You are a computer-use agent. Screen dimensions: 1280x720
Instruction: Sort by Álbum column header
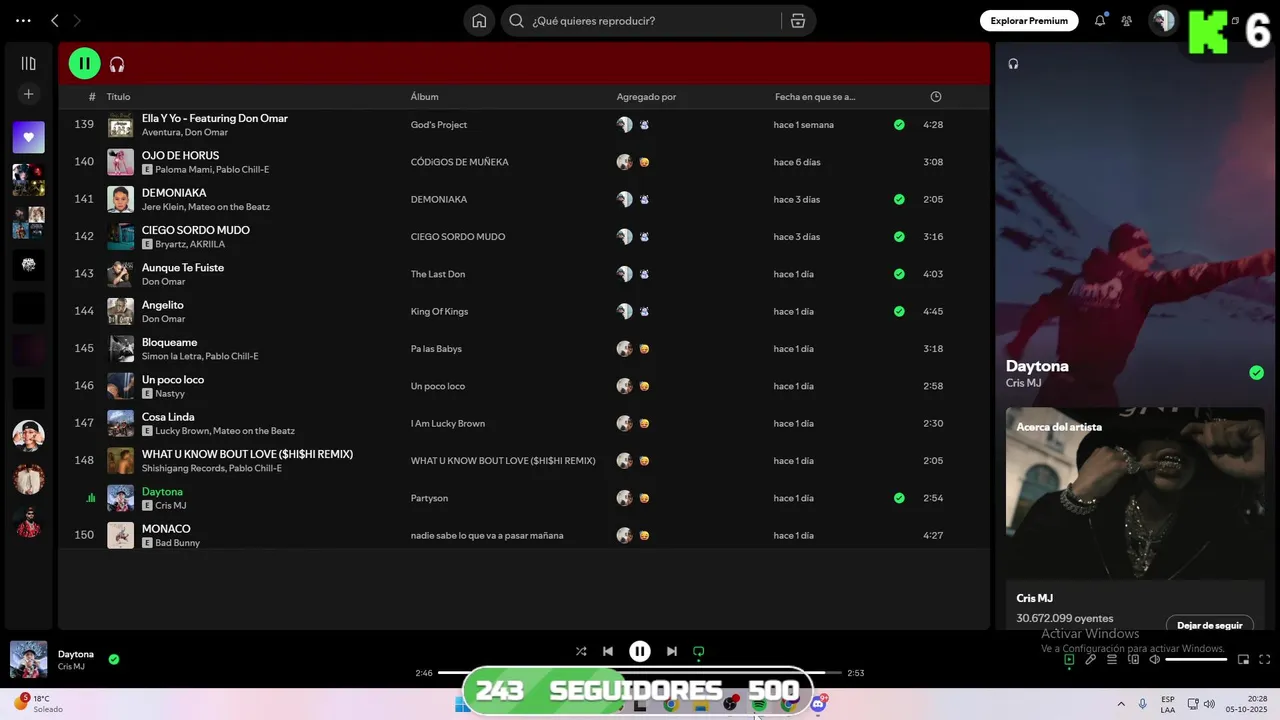click(424, 97)
